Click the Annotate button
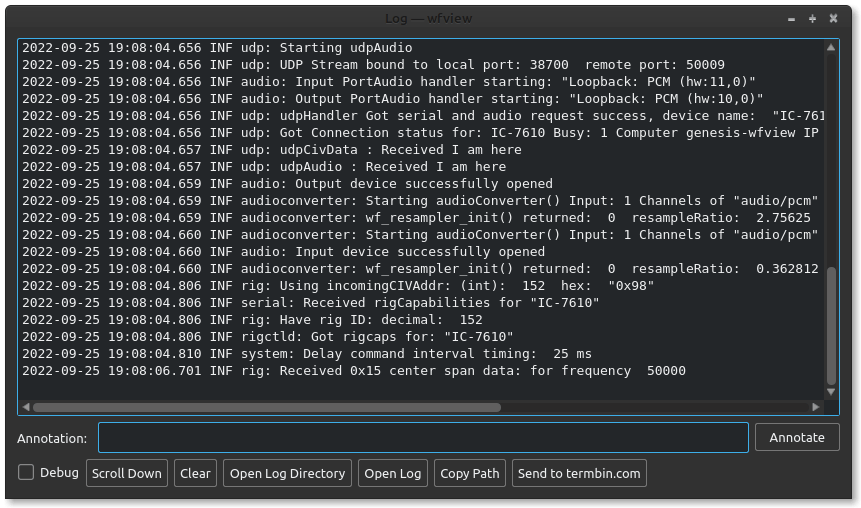The image size is (861, 508). coord(797,438)
